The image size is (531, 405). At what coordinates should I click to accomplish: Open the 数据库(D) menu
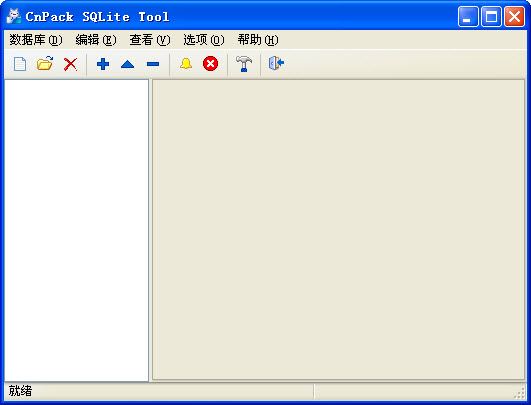click(36, 40)
